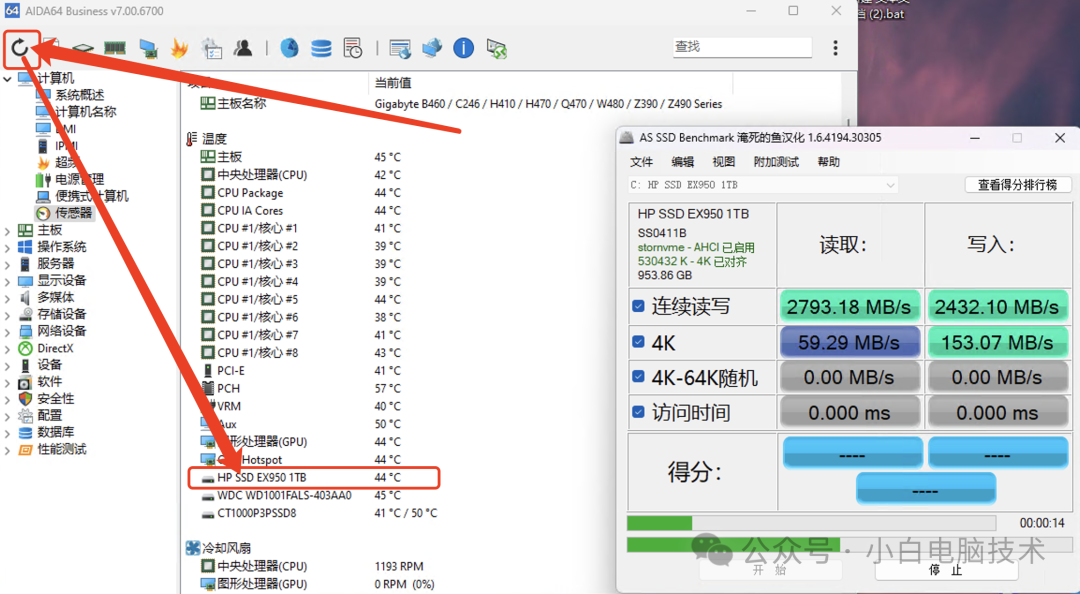Open the 编辑 menu in AS SSD
The width and height of the screenshot is (1080, 594).
pos(683,162)
